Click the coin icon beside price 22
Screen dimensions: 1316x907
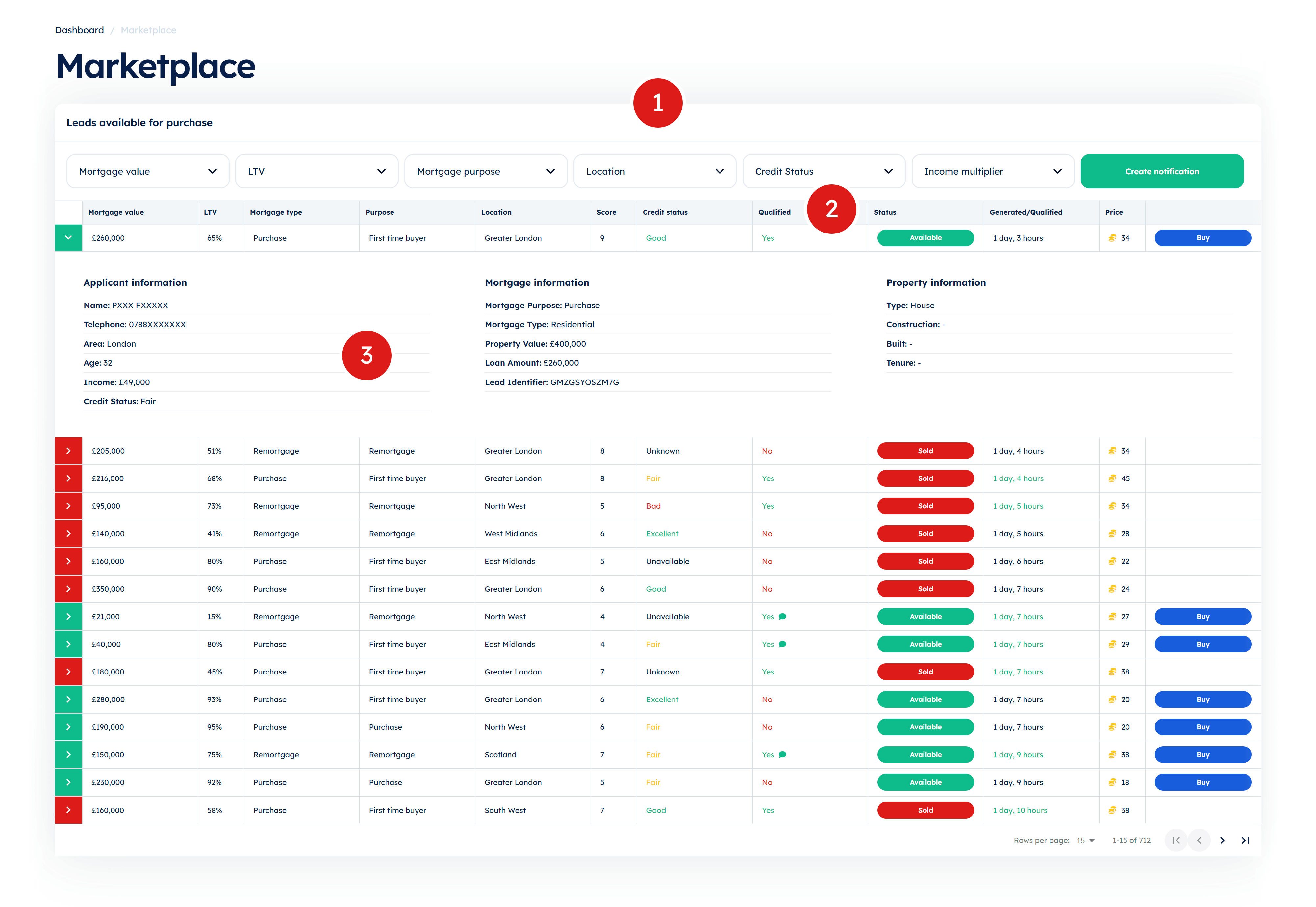(x=1112, y=561)
